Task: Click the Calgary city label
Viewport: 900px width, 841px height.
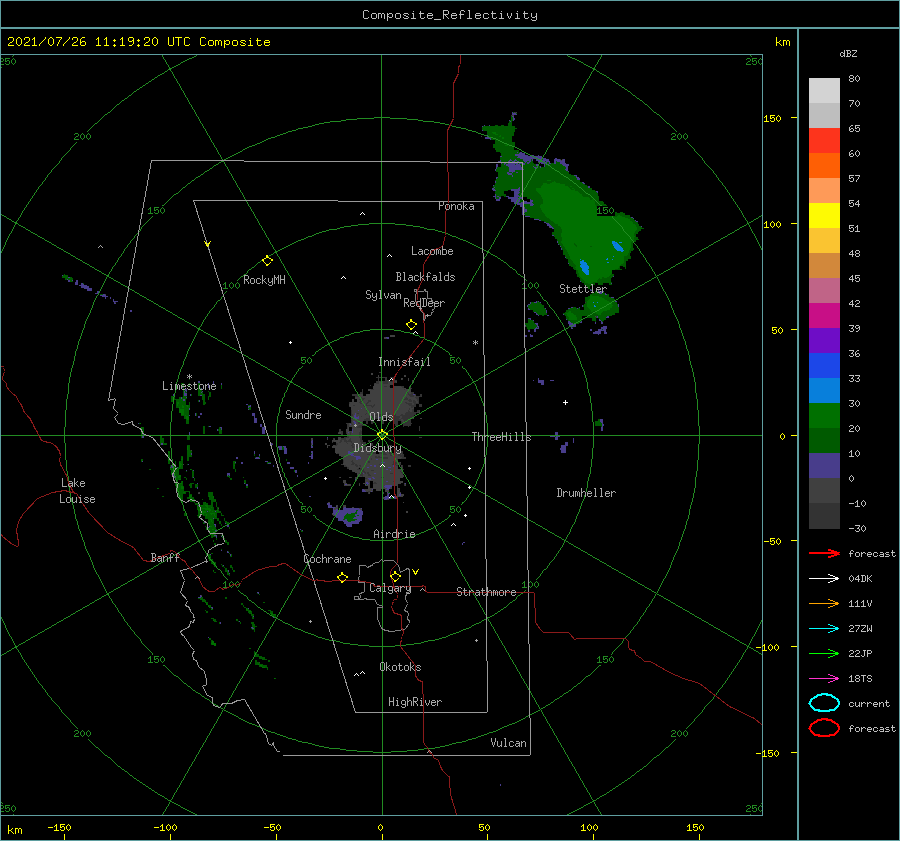Action: point(390,588)
